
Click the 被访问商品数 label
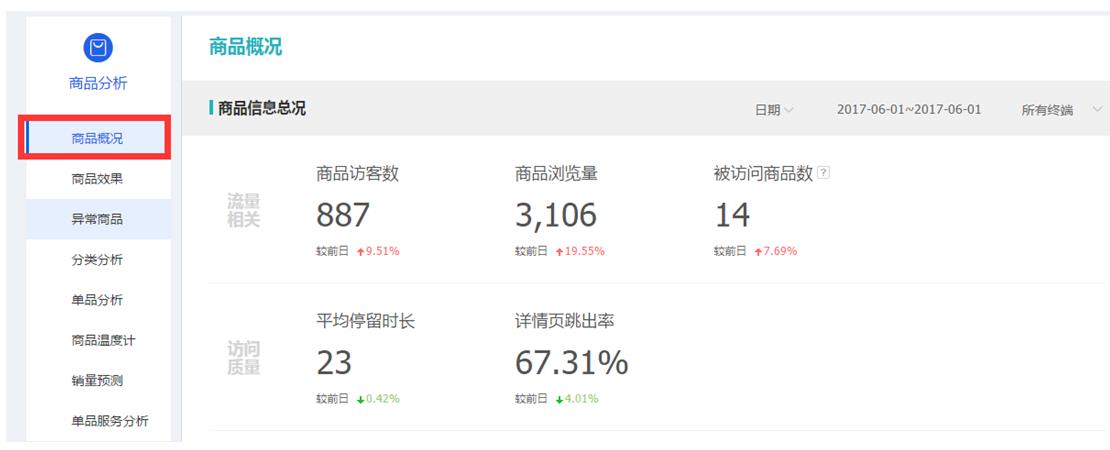pos(763,174)
